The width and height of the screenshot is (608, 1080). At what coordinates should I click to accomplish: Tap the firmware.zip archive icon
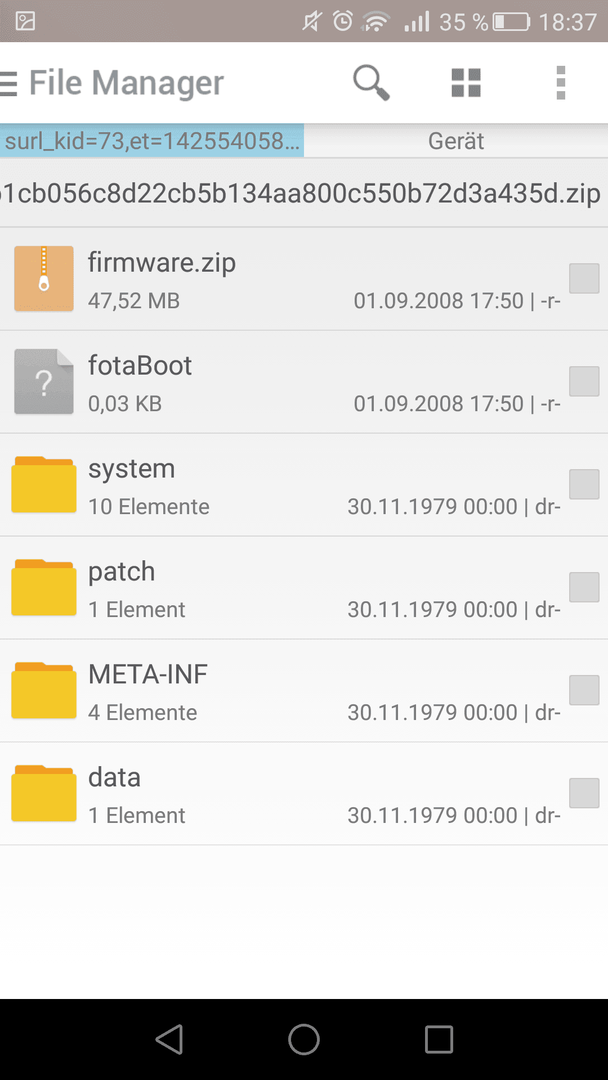click(x=44, y=278)
